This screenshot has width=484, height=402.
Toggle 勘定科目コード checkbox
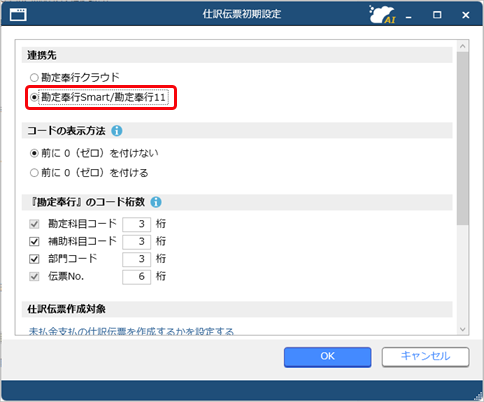click(x=34, y=224)
